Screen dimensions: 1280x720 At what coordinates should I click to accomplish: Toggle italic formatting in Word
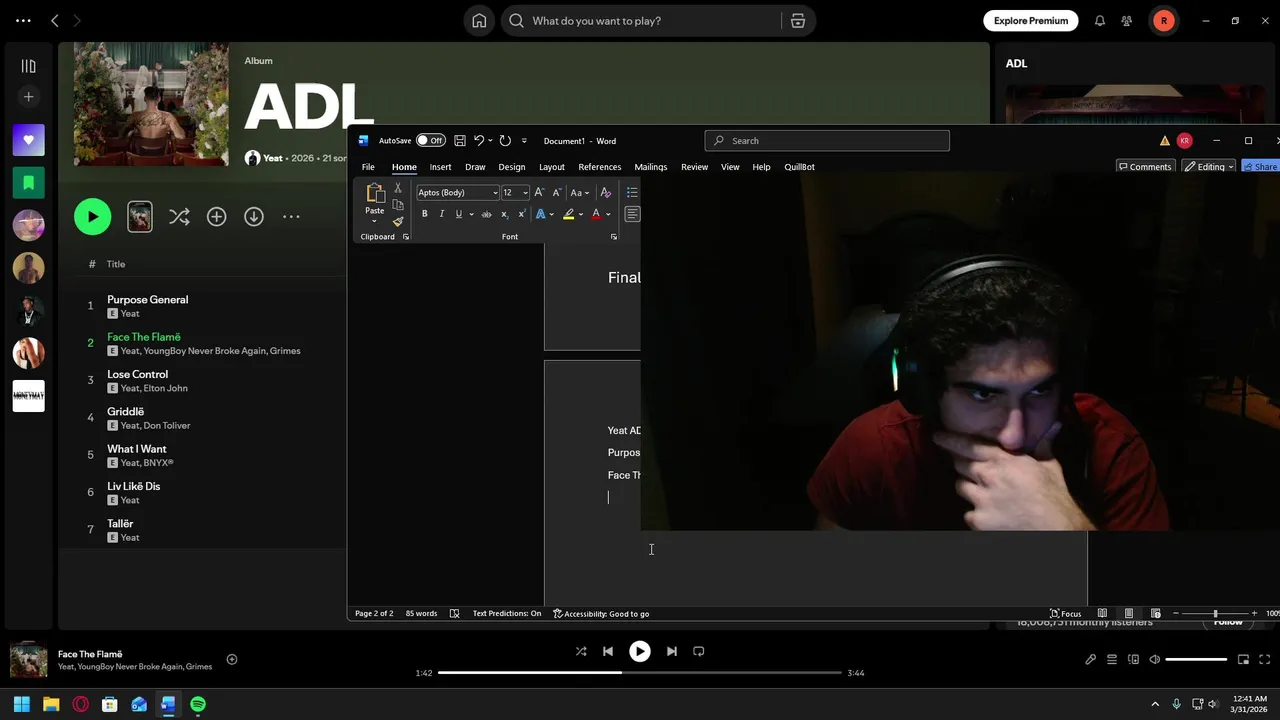[442, 214]
